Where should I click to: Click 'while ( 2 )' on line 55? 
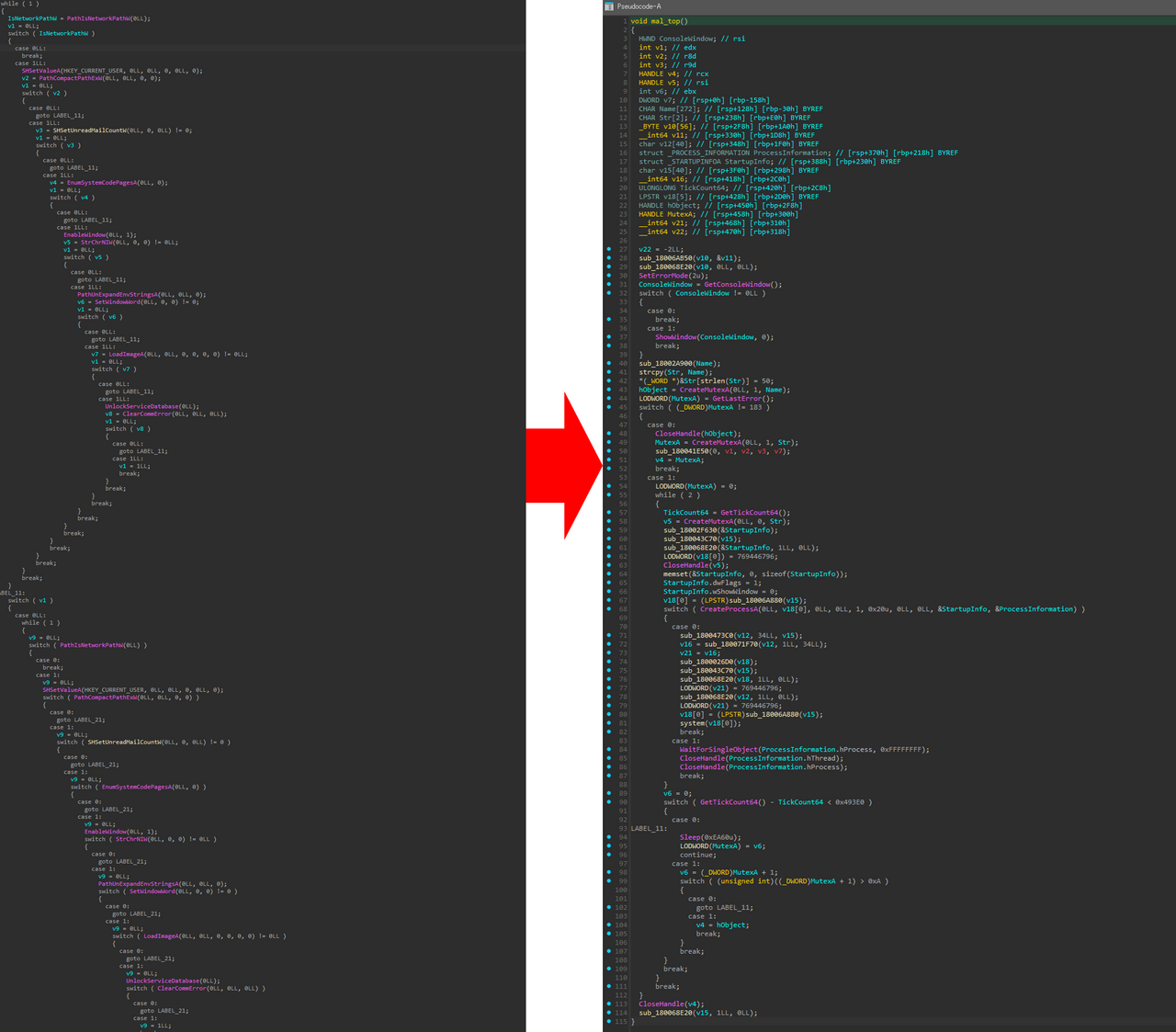tap(678, 495)
